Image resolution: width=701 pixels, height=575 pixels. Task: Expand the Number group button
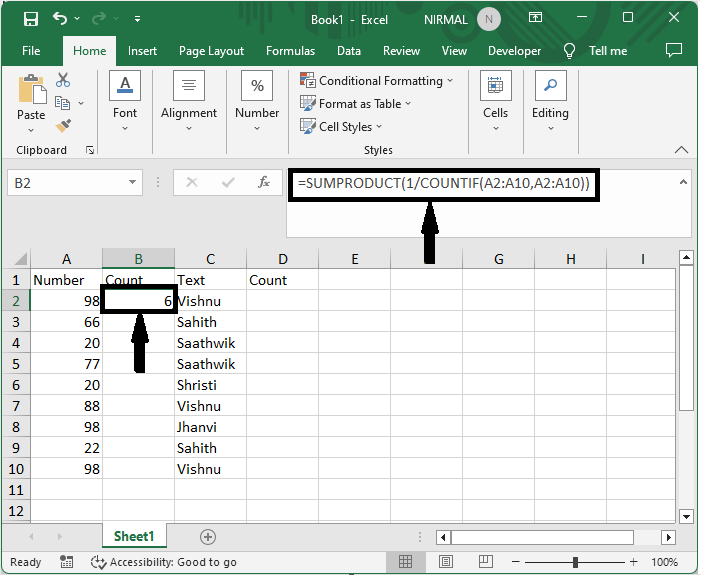(257, 101)
